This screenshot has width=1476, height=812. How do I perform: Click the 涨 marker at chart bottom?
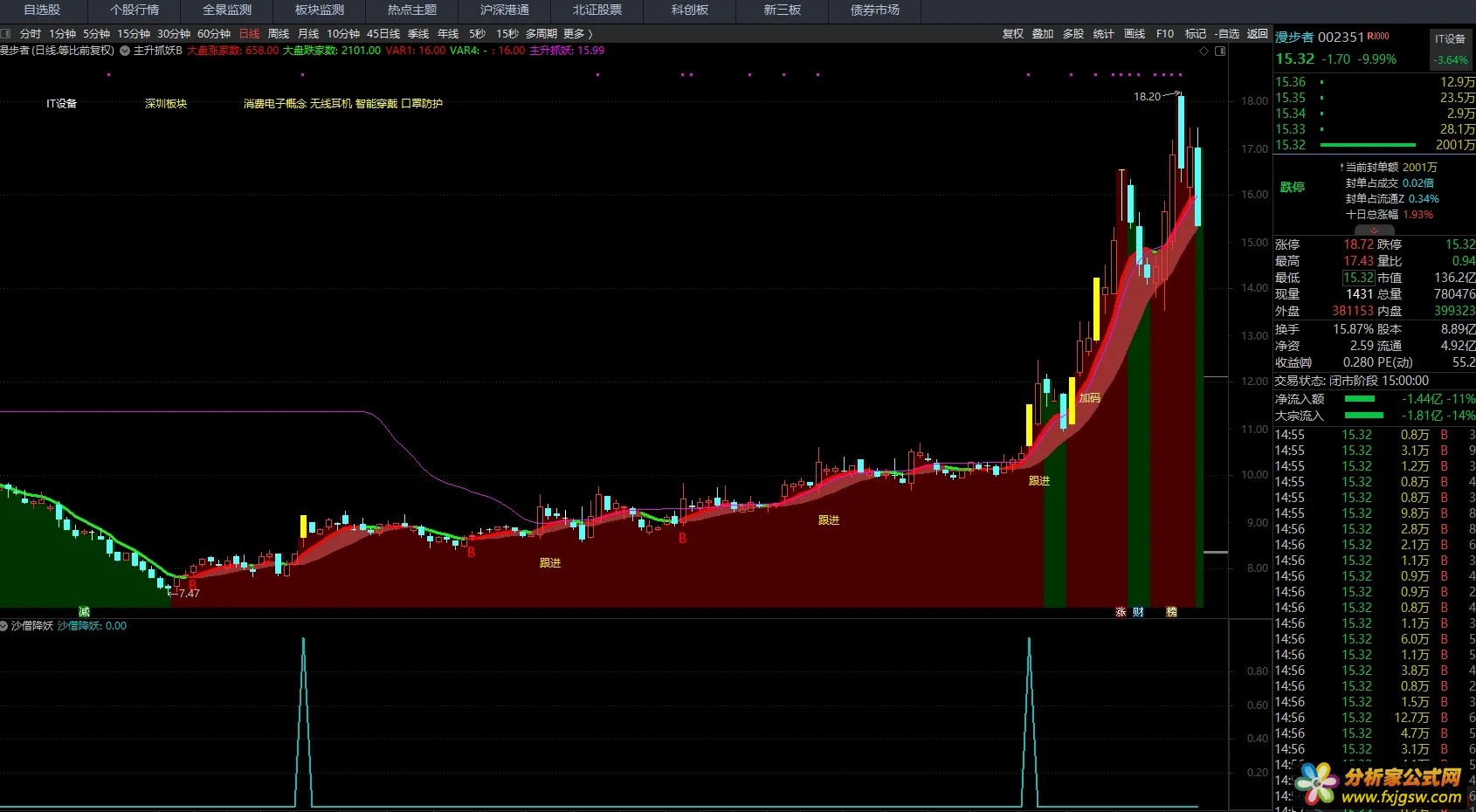tap(1121, 612)
